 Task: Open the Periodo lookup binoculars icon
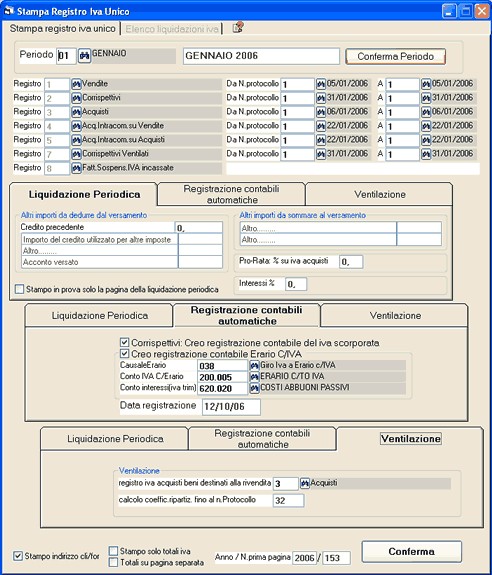[84, 56]
